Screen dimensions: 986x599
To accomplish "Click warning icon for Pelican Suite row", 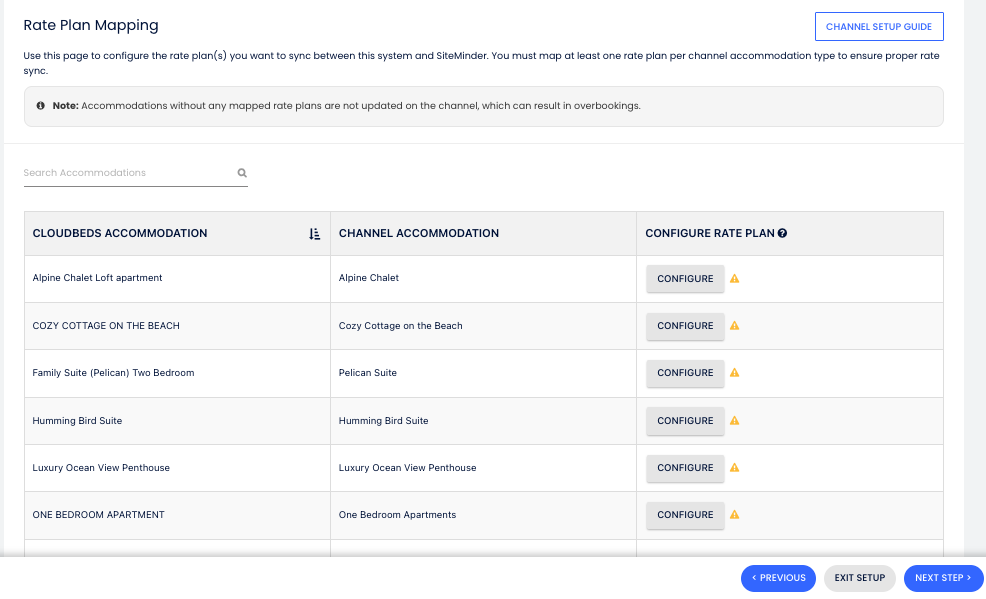I will point(735,373).
